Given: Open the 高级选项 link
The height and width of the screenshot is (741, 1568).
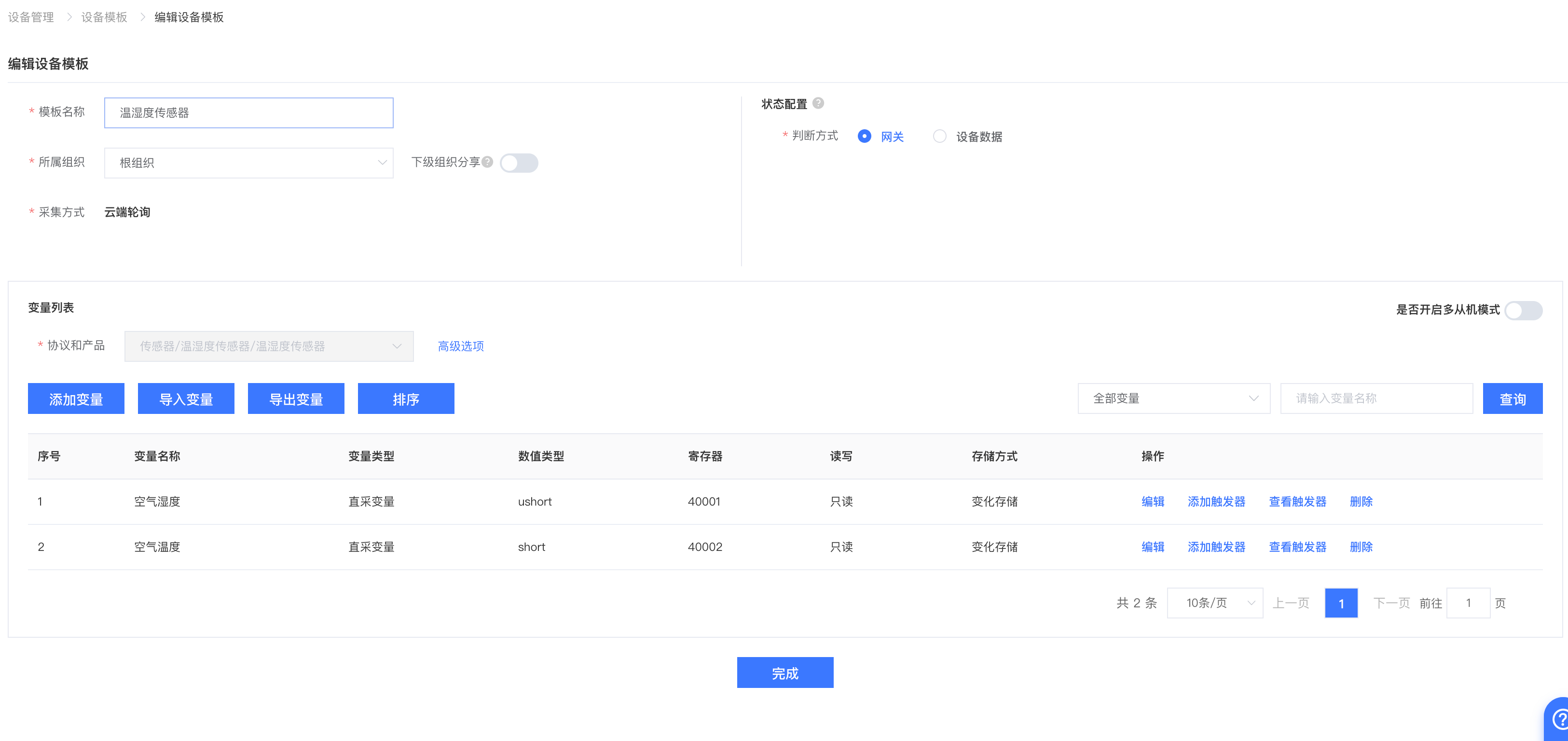Looking at the screenshot, I should 460,346.
